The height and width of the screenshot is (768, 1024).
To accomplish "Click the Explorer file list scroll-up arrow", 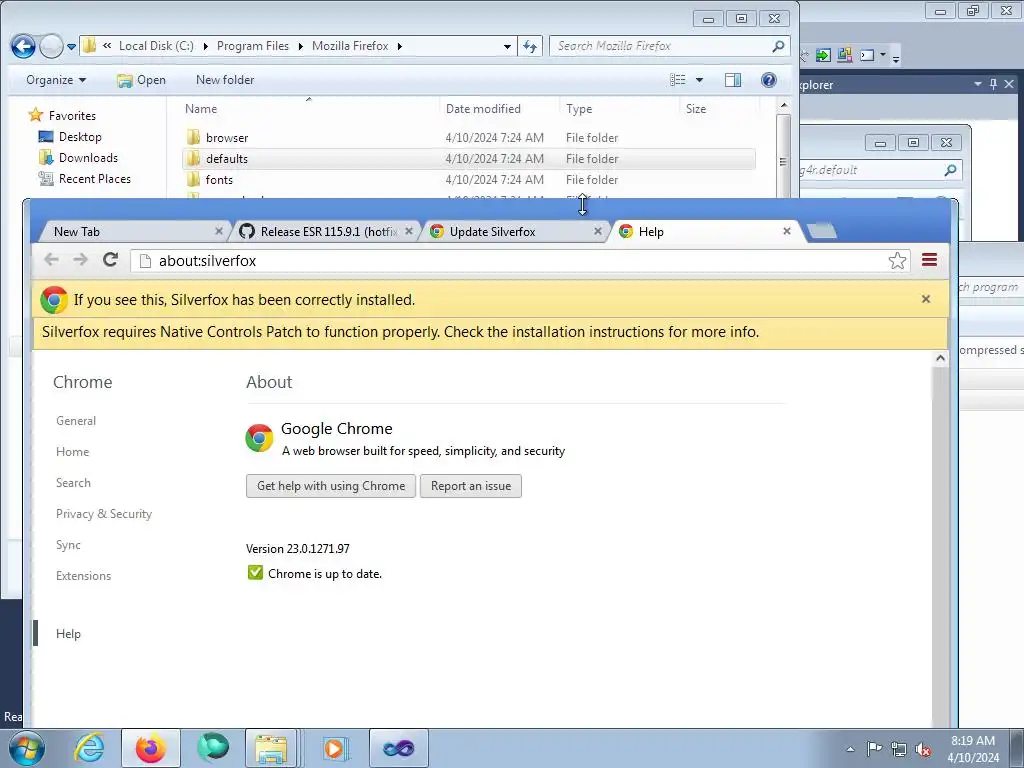I will point(784,105).
